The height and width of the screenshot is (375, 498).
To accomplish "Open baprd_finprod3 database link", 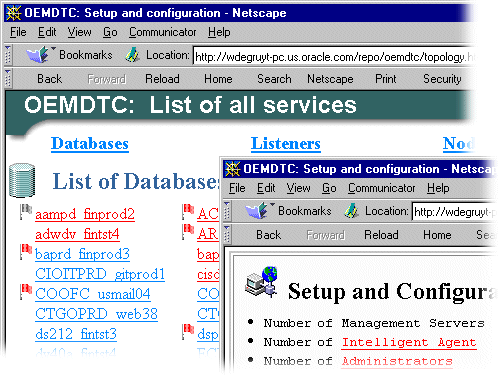I will 82,254.
